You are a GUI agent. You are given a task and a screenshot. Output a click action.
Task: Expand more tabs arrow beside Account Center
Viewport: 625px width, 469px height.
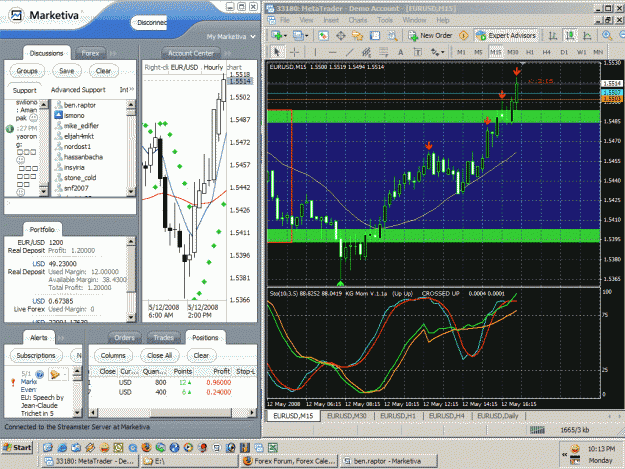pyautogui.click(x=228, y=53)
